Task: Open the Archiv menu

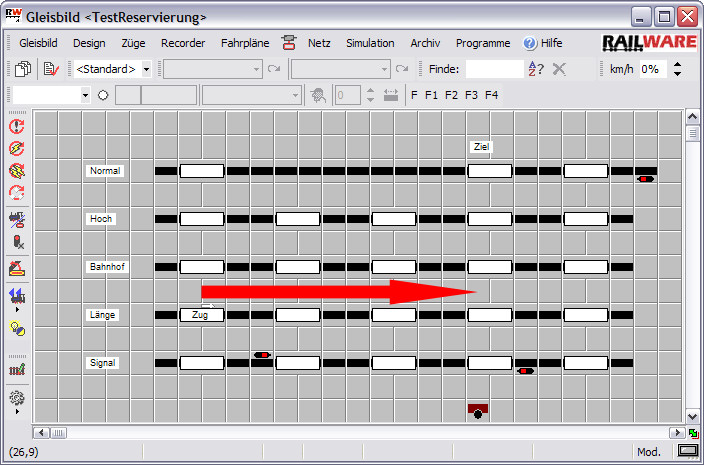Action: 425,43
